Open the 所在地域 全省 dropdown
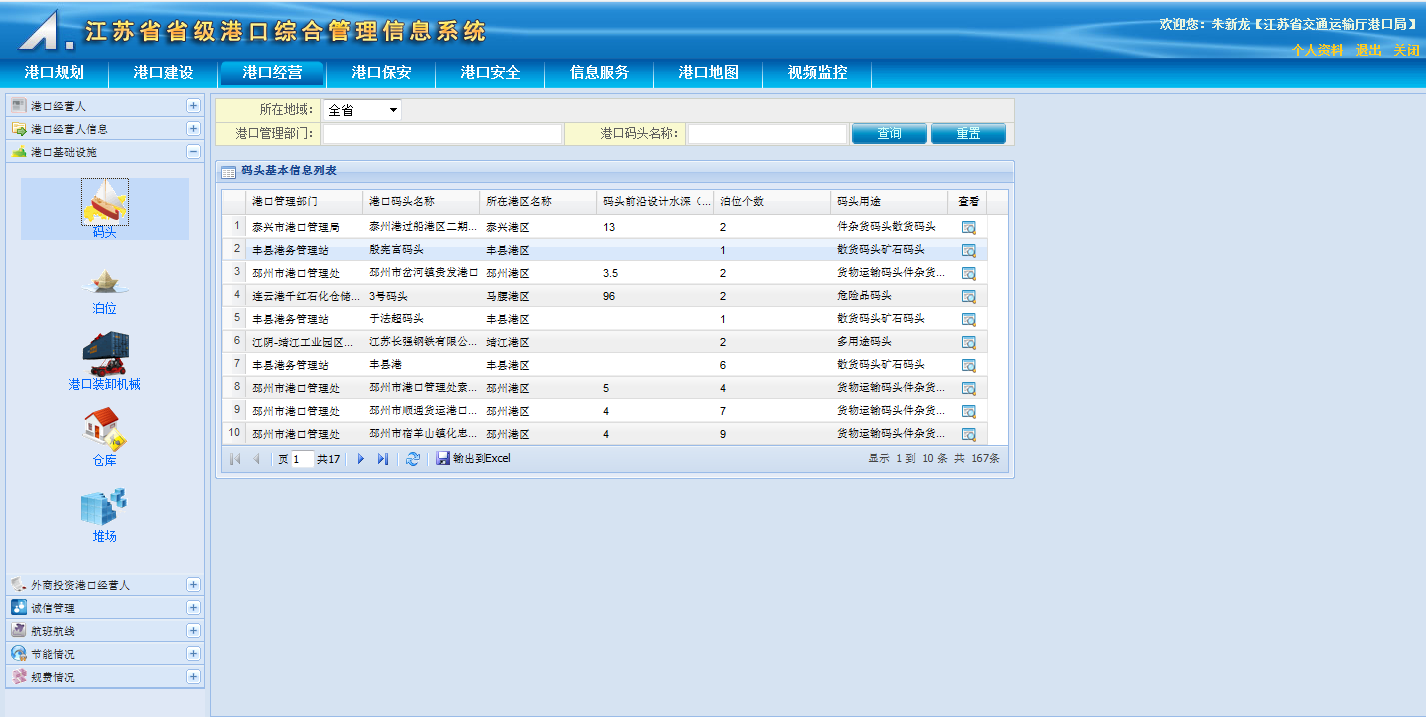 click(362, 110)
